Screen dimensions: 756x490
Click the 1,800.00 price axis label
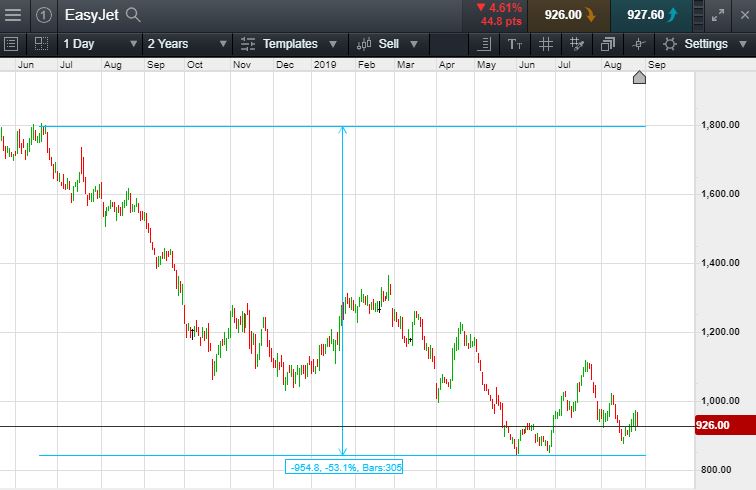(720, 125)
